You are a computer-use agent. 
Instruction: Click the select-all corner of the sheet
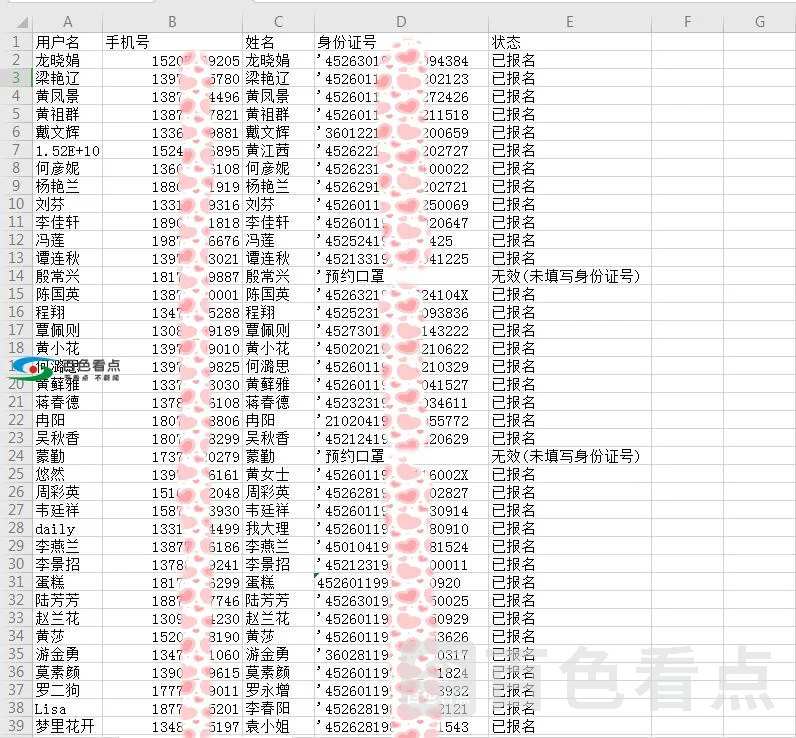coord(16,22)
